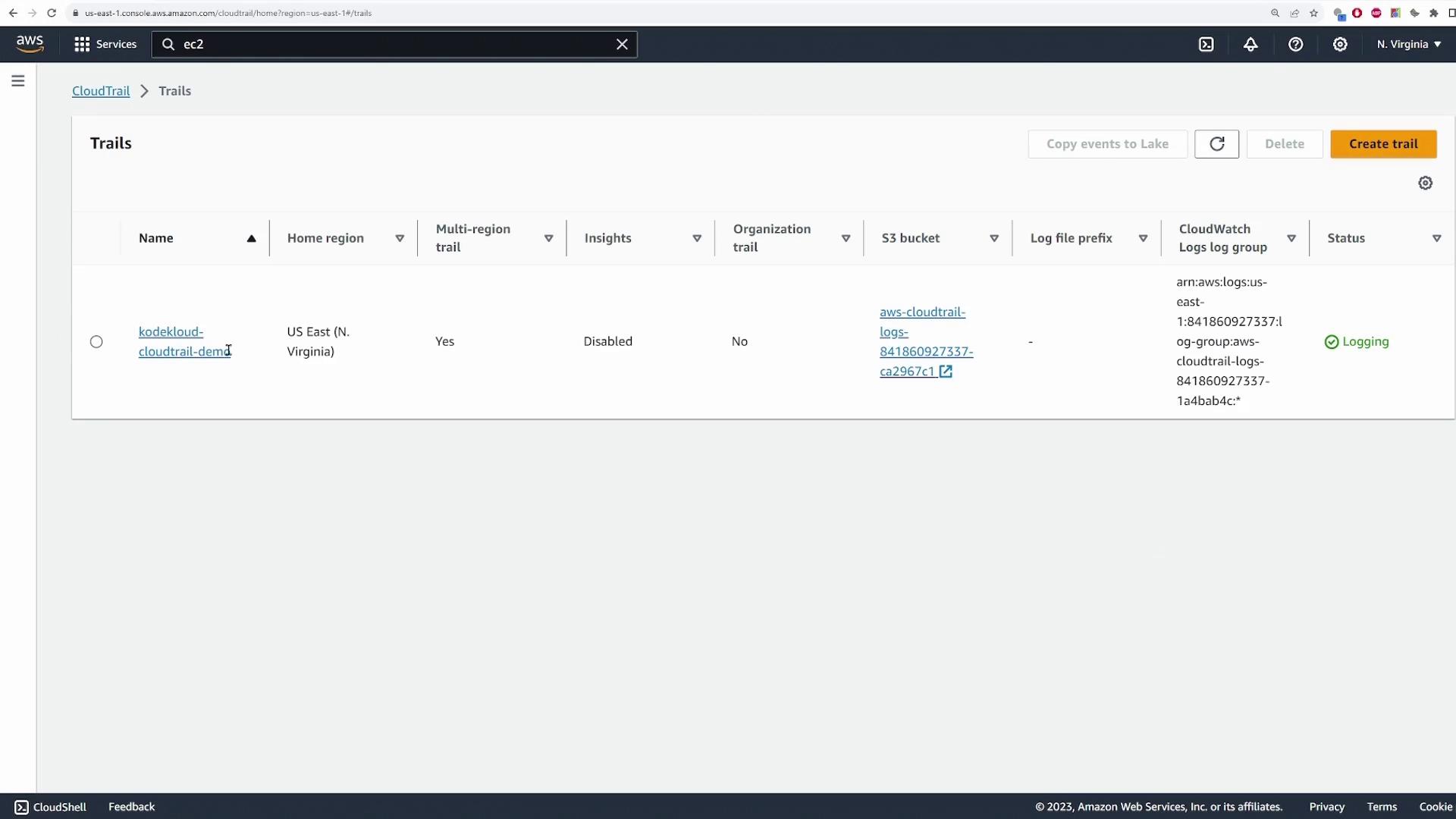Click the Create trail button
The height and width of the screenshot is (819, 1456).
point(1382,144)
